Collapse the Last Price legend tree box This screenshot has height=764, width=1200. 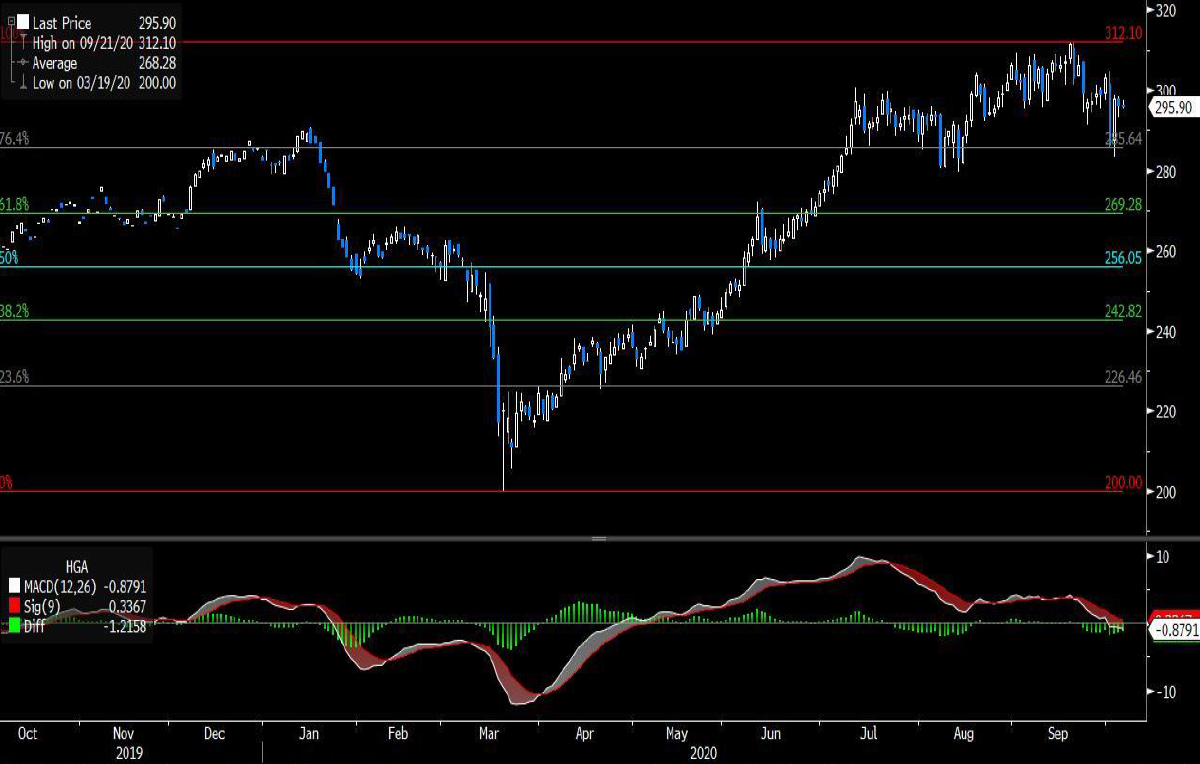pyautogui.click(x=11, y=22)
